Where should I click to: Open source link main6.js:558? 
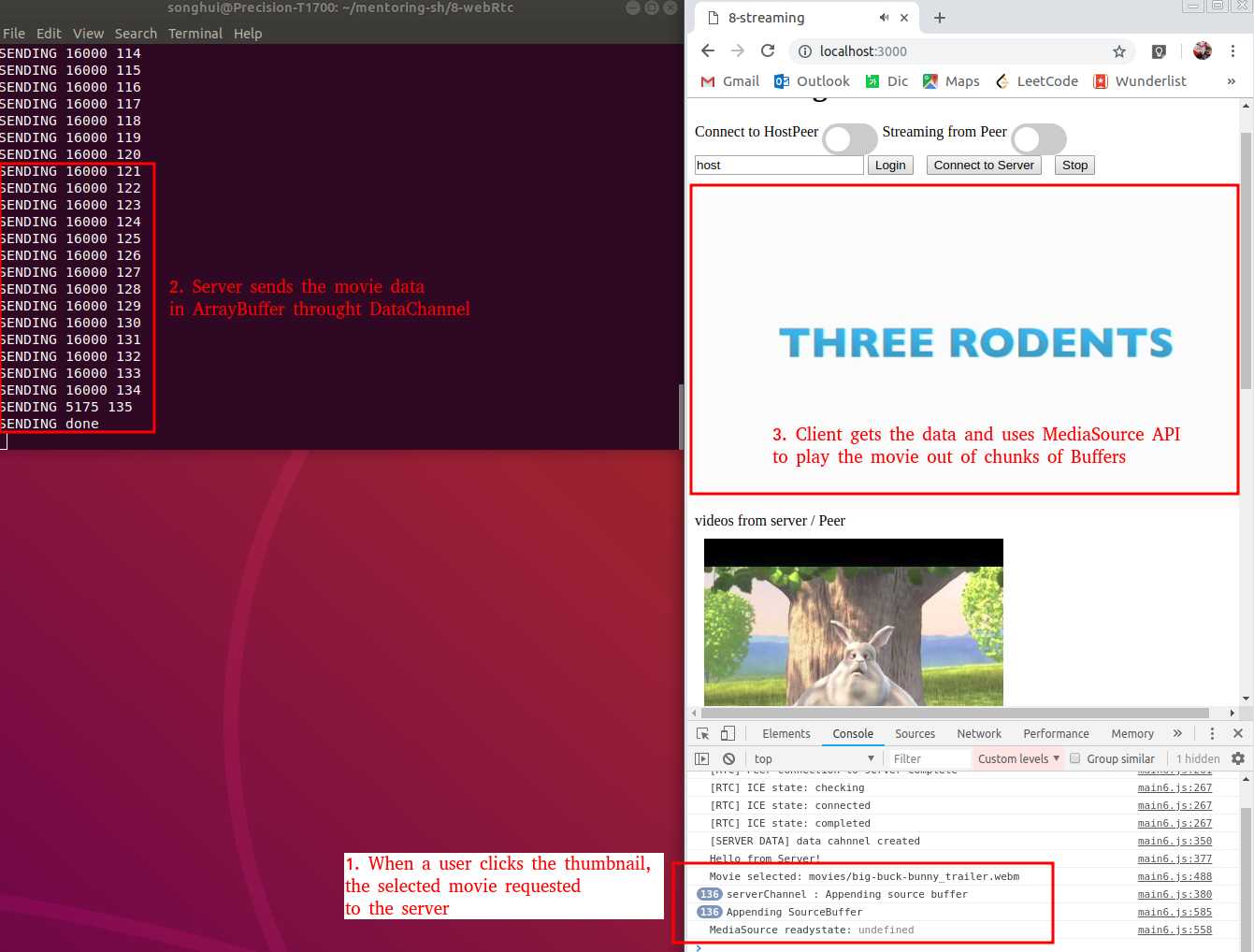point(1175,930)
